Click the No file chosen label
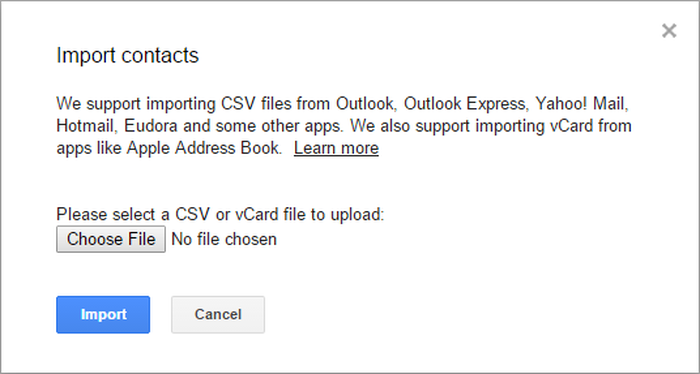Viewport: 700px width, 374px height. point(224,239)
